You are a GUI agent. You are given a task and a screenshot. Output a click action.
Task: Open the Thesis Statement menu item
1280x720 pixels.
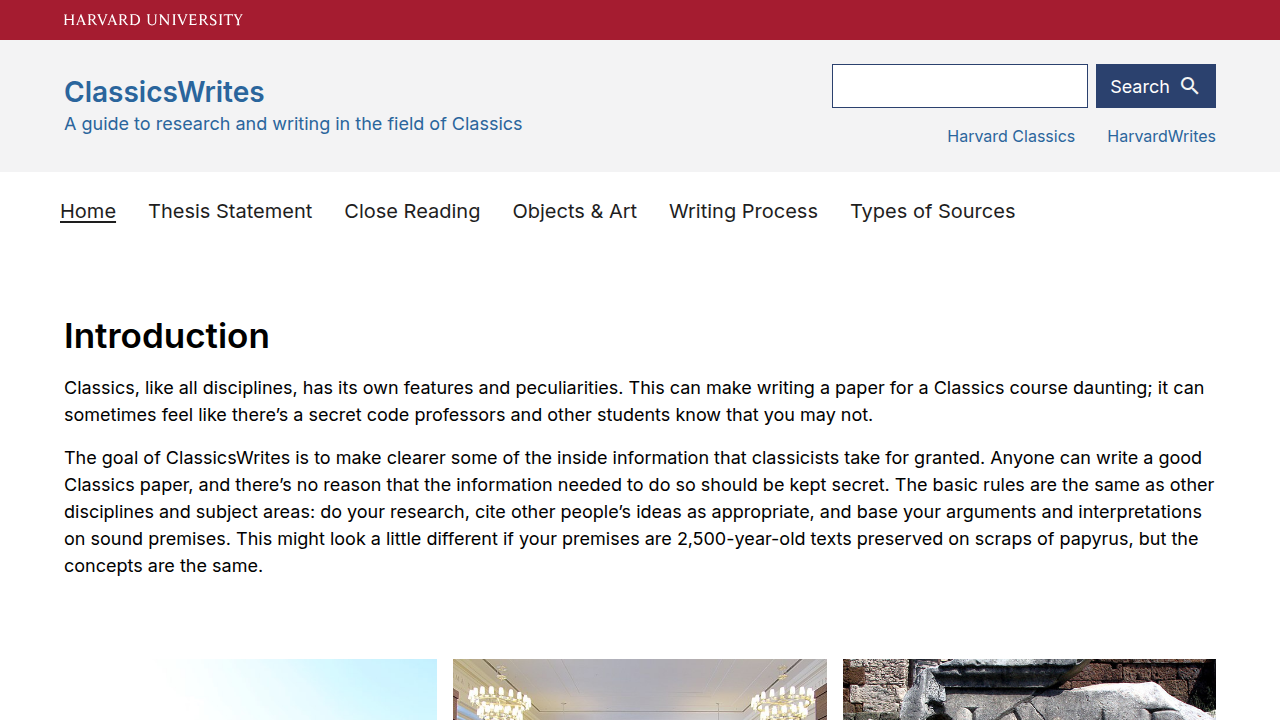230,211
